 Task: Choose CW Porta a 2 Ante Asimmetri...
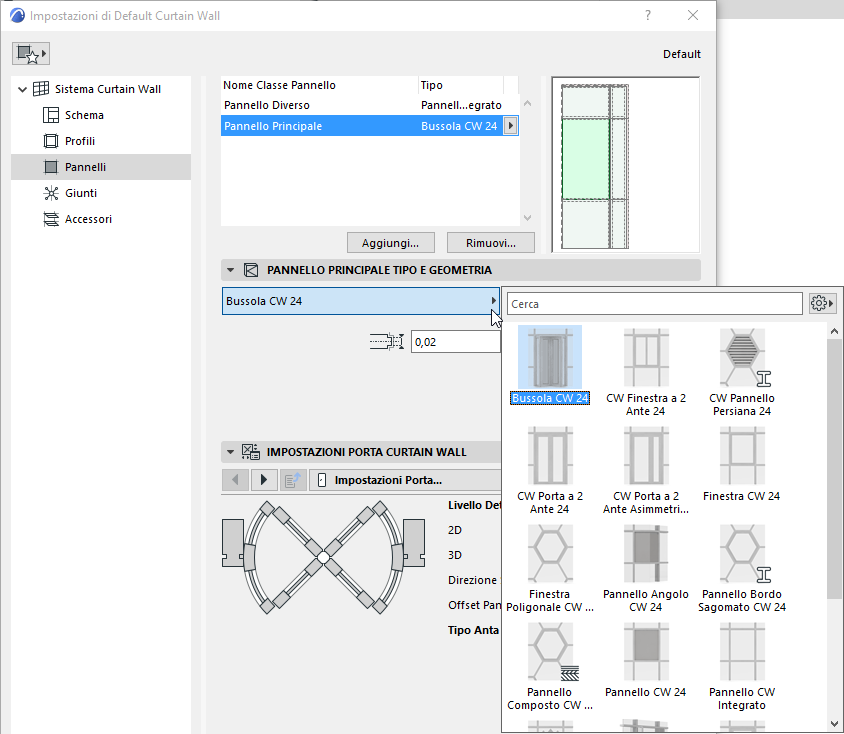point(646,470)
